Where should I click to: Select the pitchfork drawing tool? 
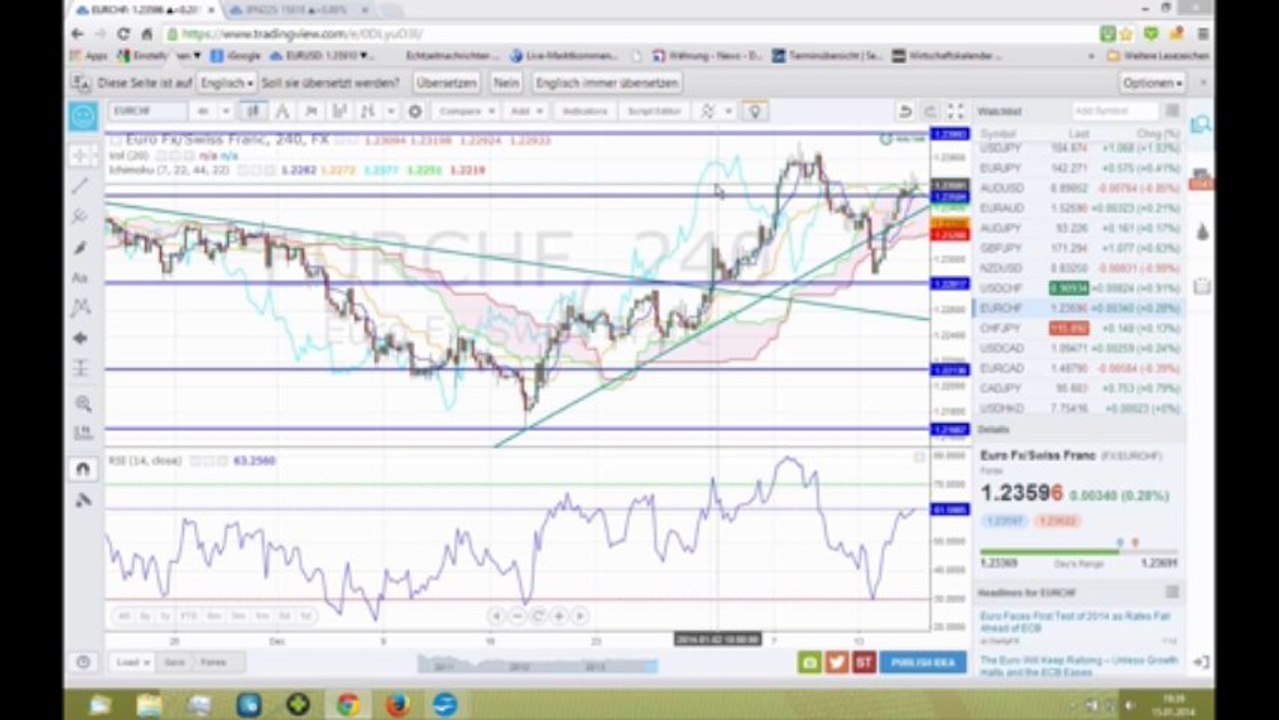point(82,216)
